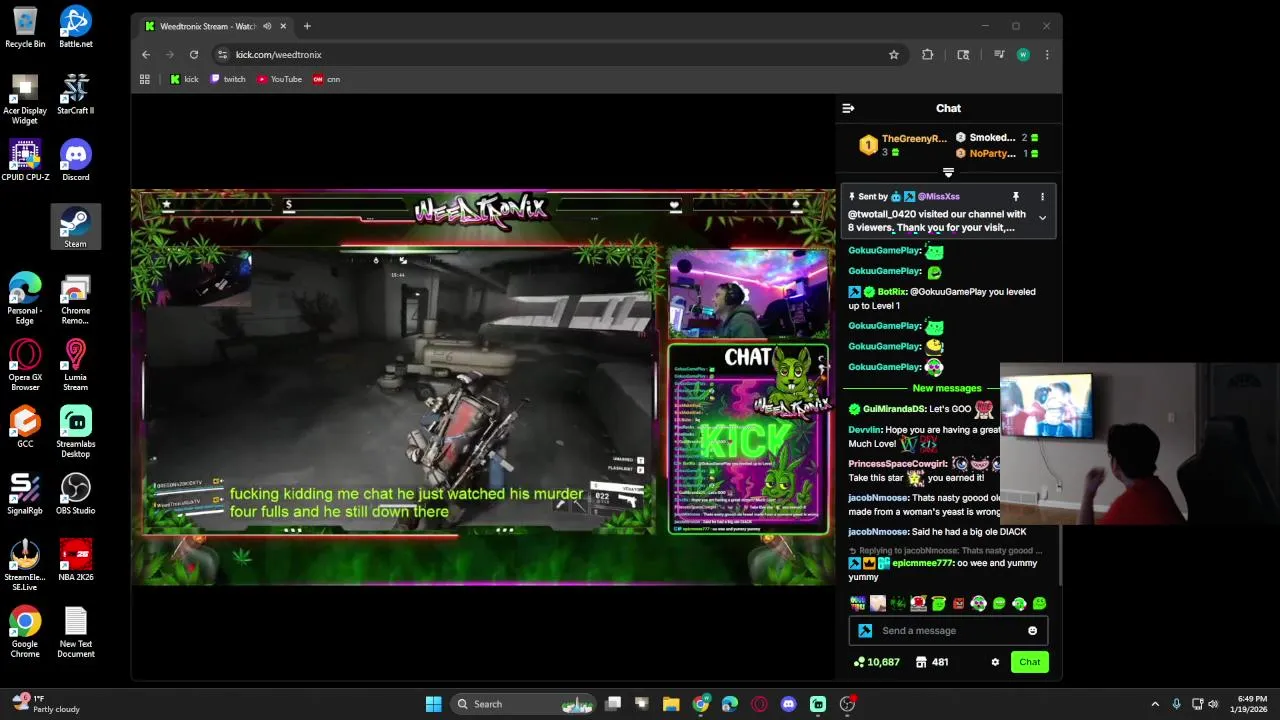Click Smoked... leaderboard entry
This screenshot has height=720, width=1280.
click(x=996, y=137)
